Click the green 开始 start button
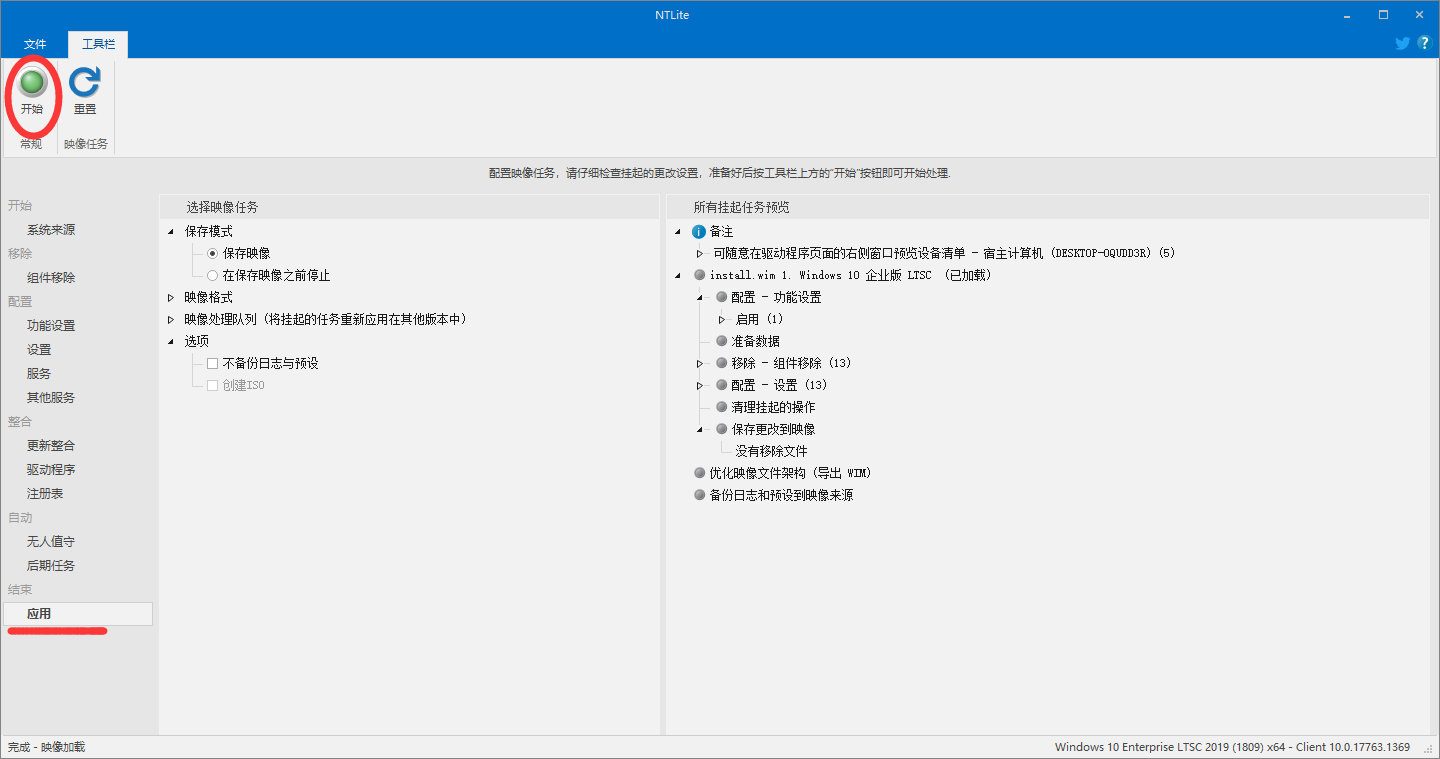 pos(32,92)
